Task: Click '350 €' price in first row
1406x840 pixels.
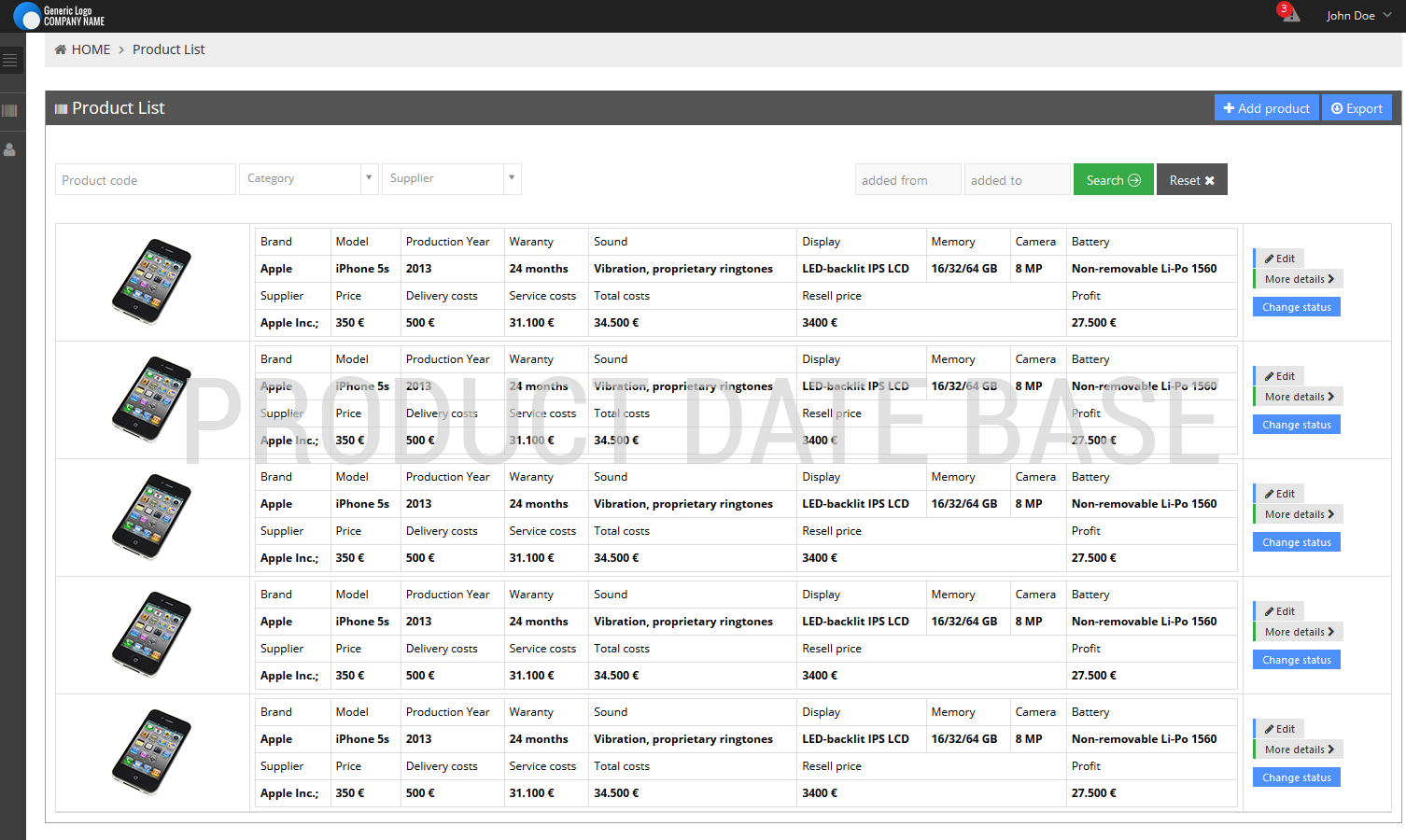Action: coord(350,323)
